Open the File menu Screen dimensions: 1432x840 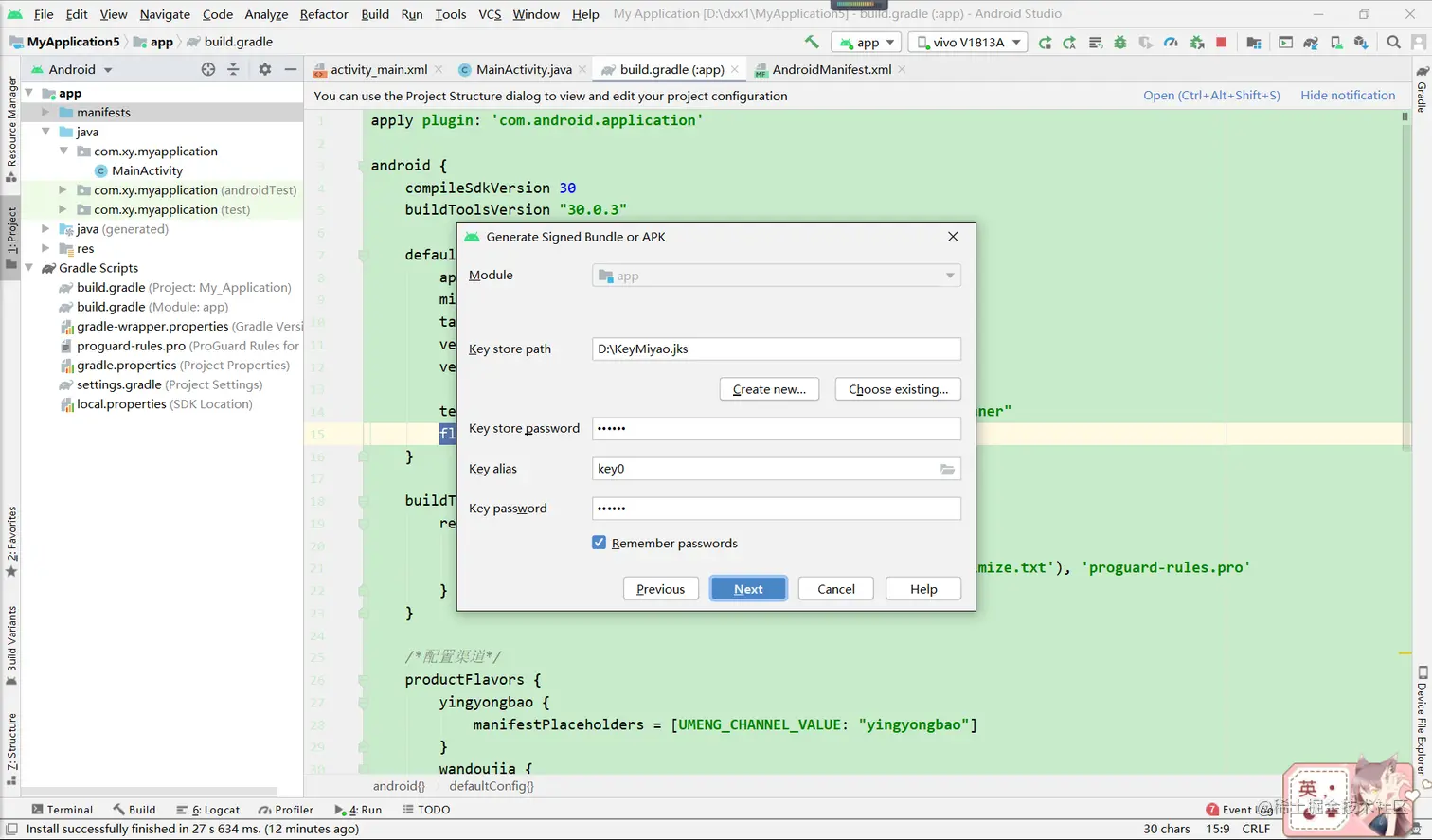44,14
